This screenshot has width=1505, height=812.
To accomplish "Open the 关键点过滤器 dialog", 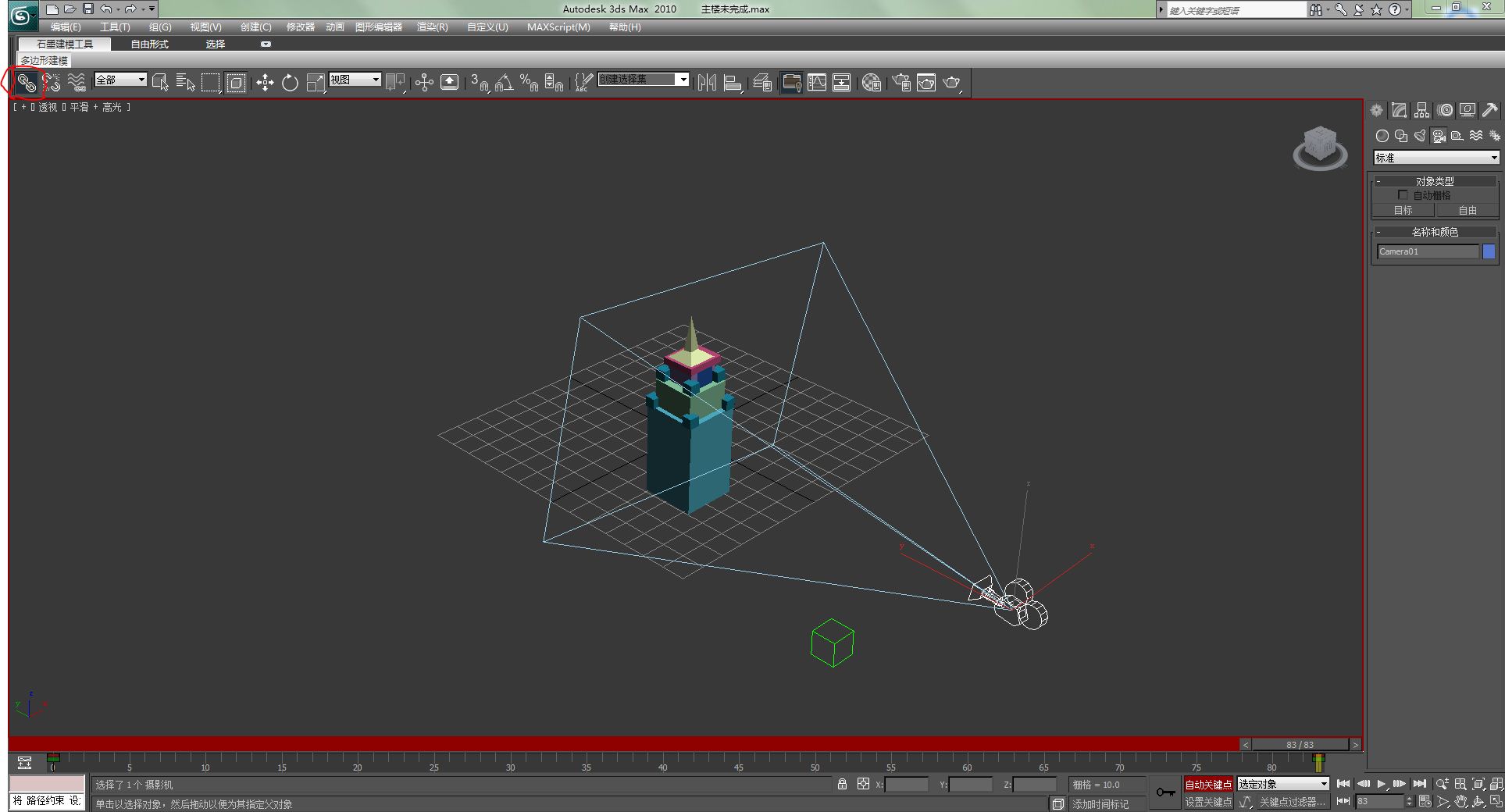I will tap(1292, 802).
